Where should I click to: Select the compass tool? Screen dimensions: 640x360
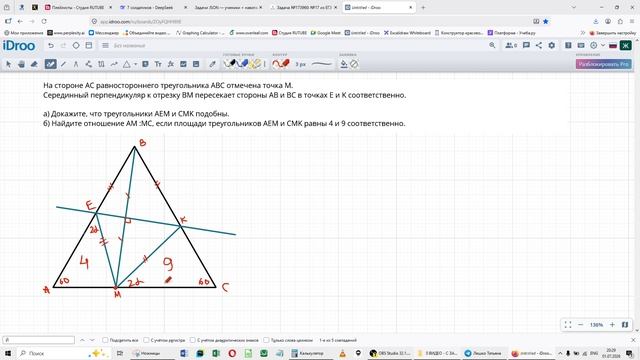(x=76, y=64)
